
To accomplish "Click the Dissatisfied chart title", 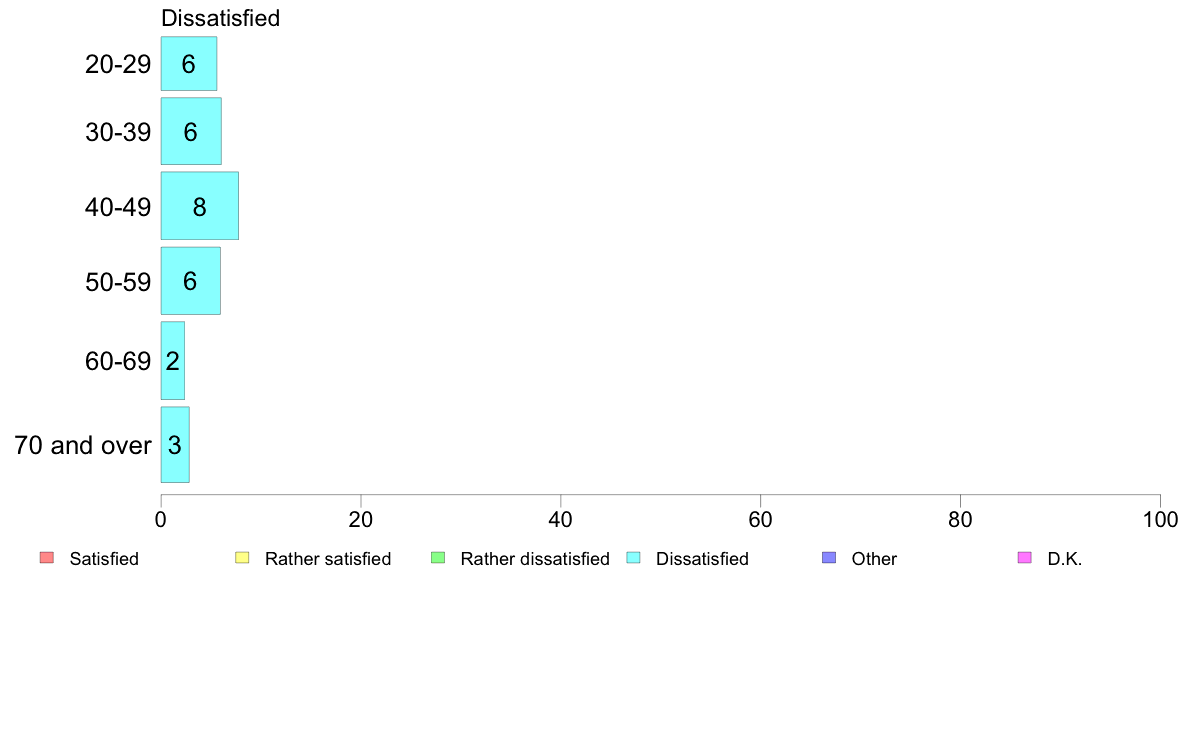I will tap(220, 18).
